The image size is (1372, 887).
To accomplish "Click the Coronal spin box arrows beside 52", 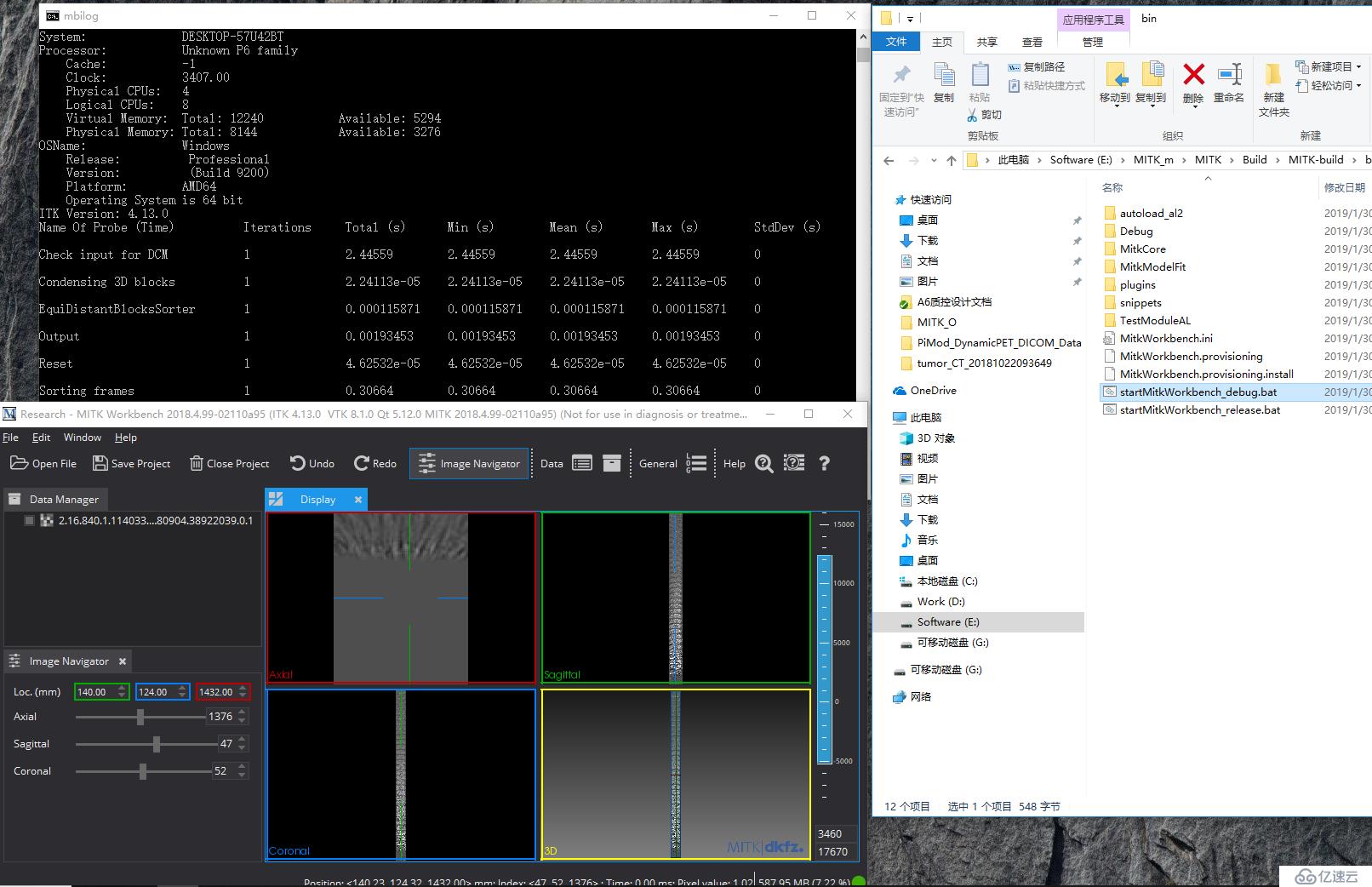I will click(243, 771).
